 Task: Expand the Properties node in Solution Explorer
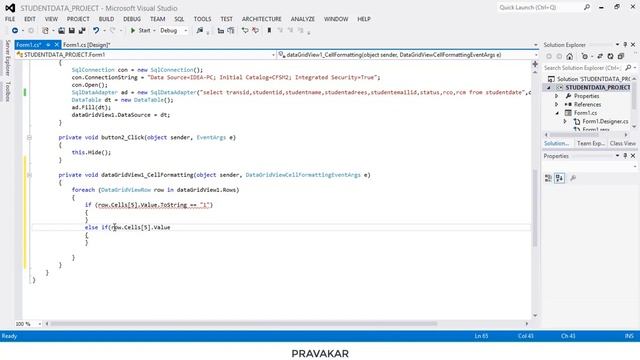[556, 96]
